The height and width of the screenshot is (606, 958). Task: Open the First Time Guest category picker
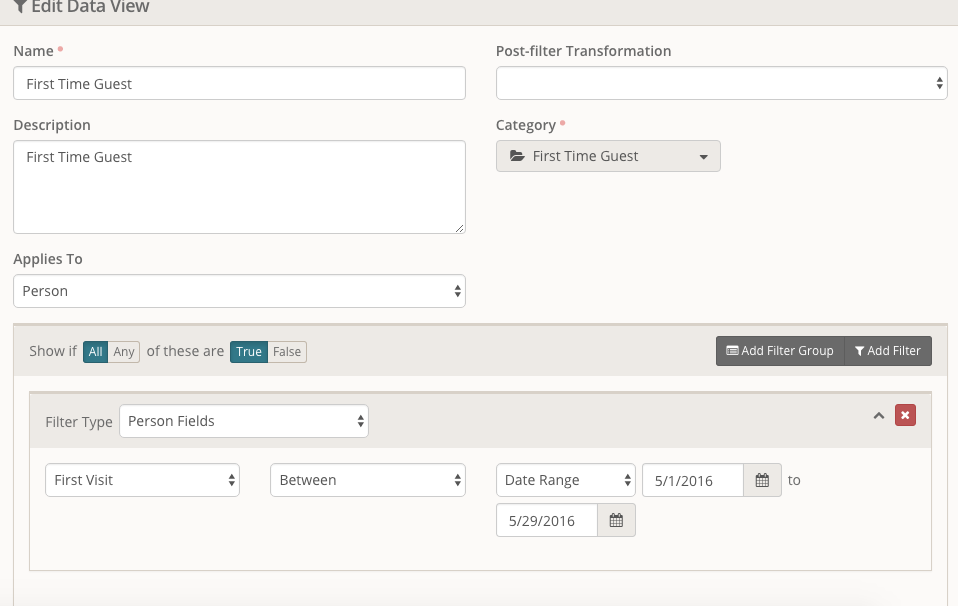(608, 156)
